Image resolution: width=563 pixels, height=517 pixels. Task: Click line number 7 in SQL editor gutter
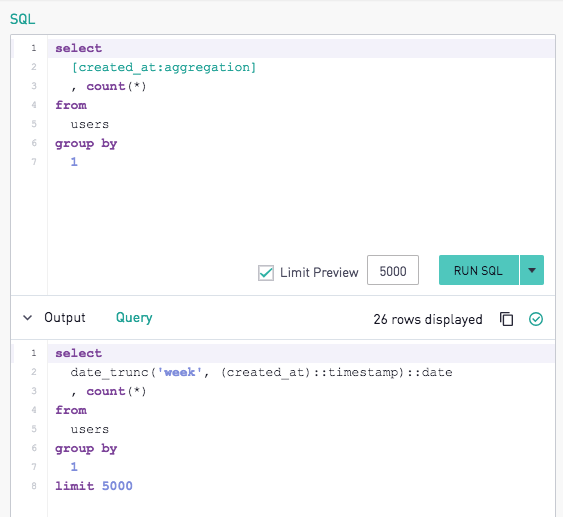[34, 162]
